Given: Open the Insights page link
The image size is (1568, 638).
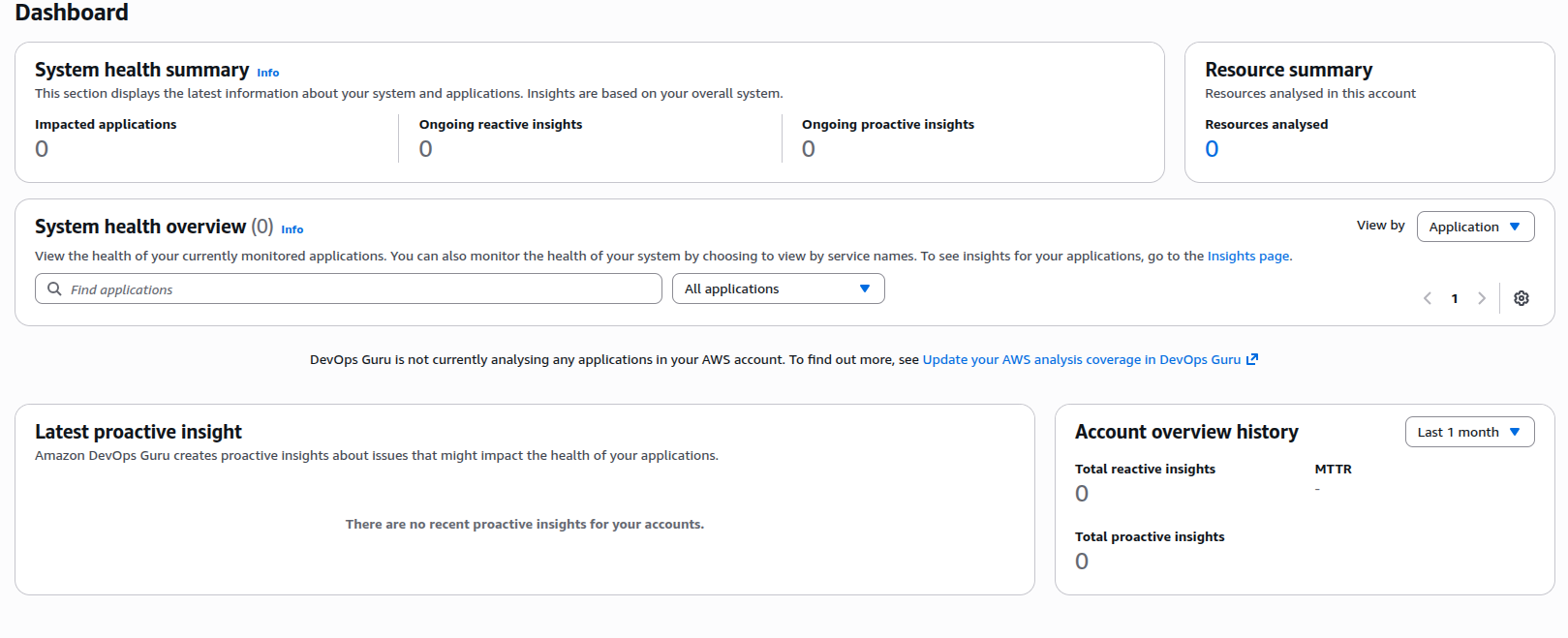Looking at the screenshot, I should pos(1247,257).
